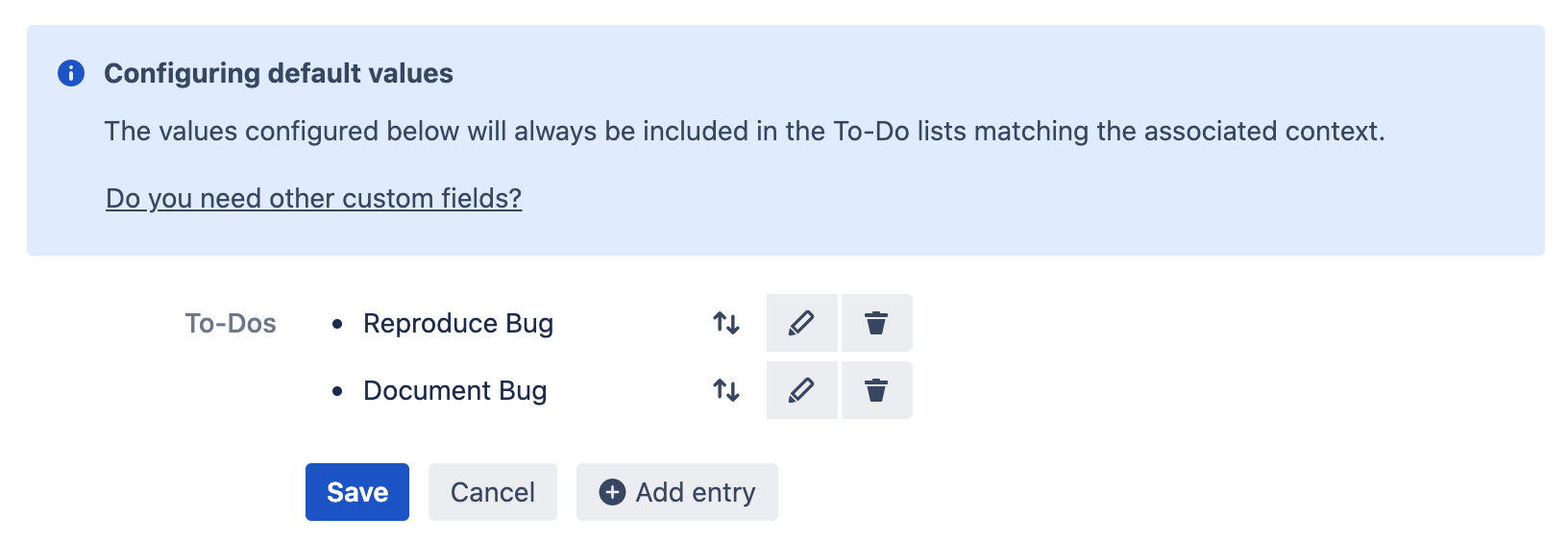Delete the Reproduce Bug entry
Image resolution: width=1568 pixels, height=542 pixels.
point(876,323)
